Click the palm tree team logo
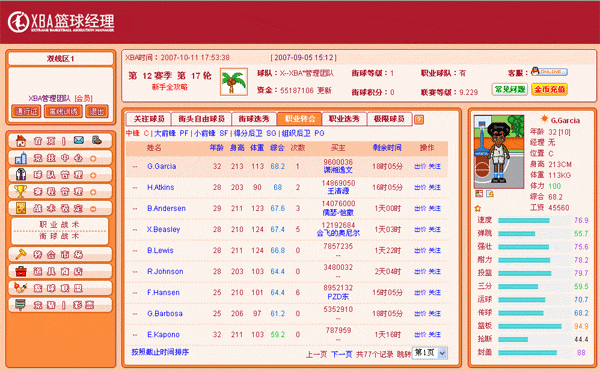 click(x=233, y=82)
